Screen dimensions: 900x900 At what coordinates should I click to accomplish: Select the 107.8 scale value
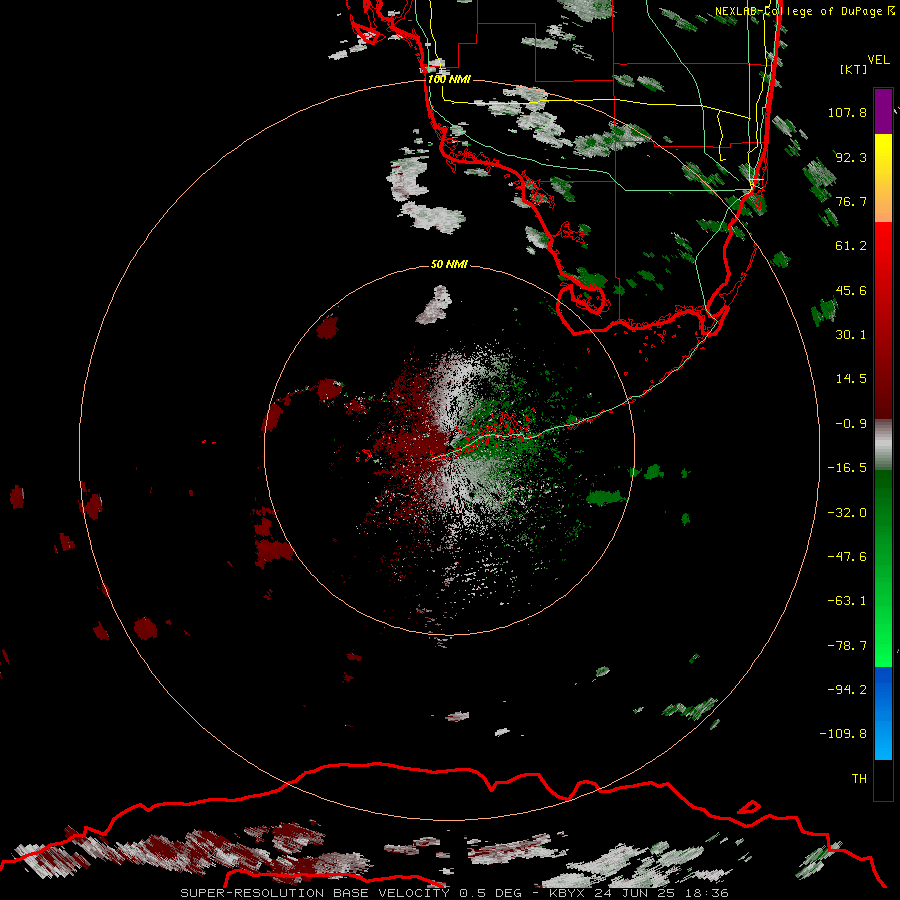point(847,112)
